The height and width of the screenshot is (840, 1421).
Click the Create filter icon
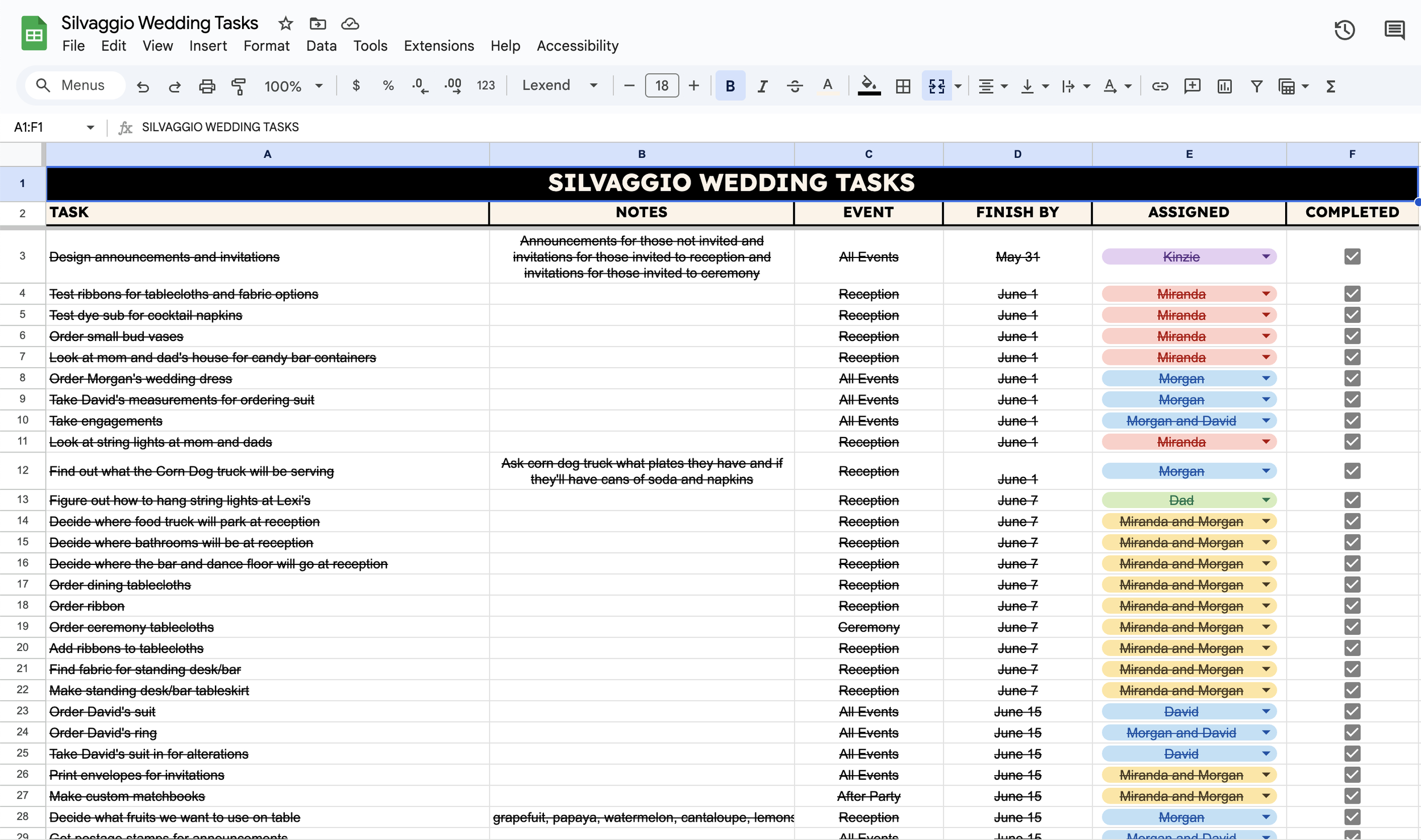[1256, 86]
